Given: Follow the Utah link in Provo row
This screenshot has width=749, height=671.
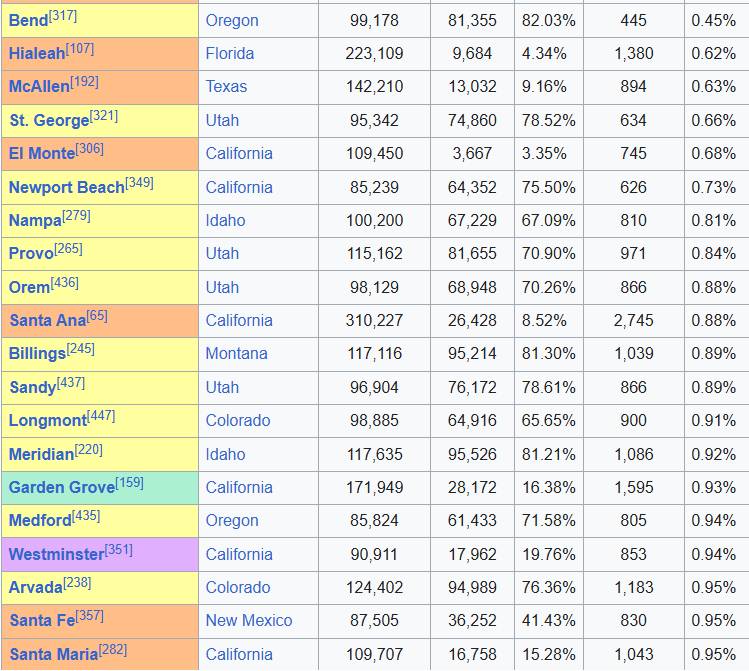Looking at the screenshot, I should (x=222, y=253).
